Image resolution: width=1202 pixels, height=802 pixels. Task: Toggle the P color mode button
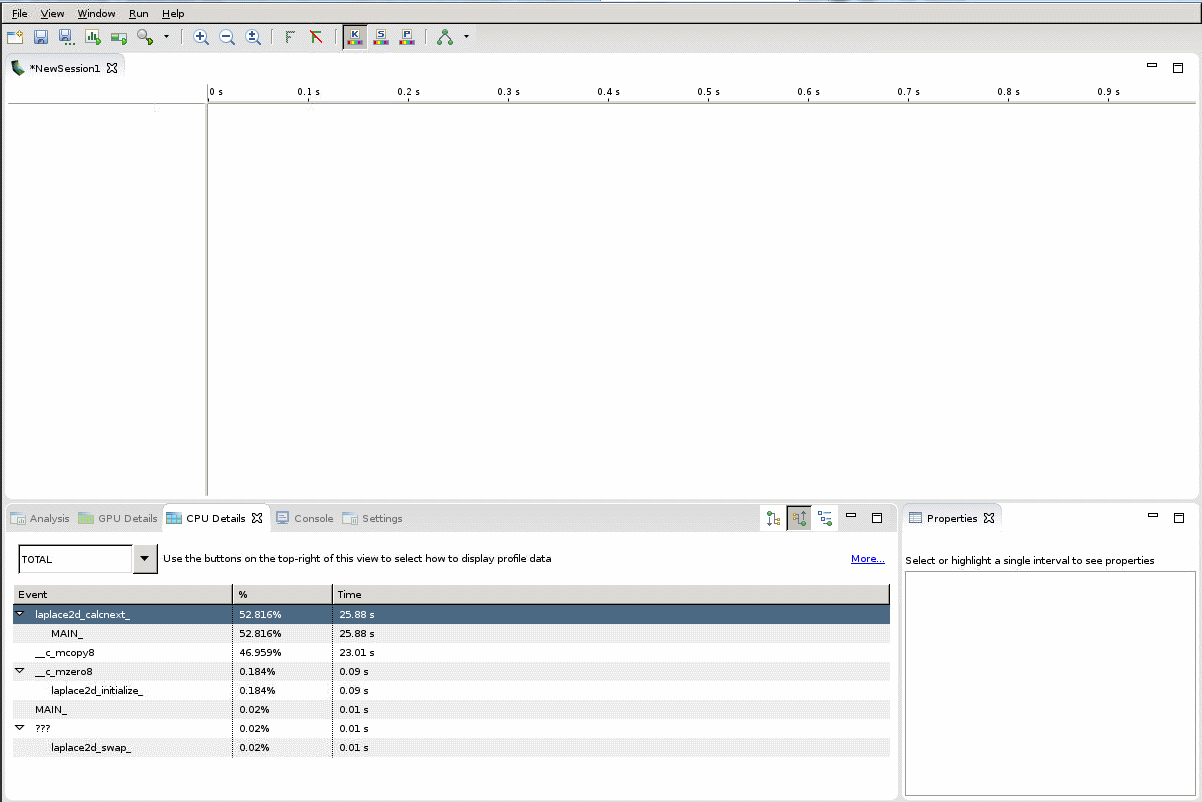(x=407, y=37)
